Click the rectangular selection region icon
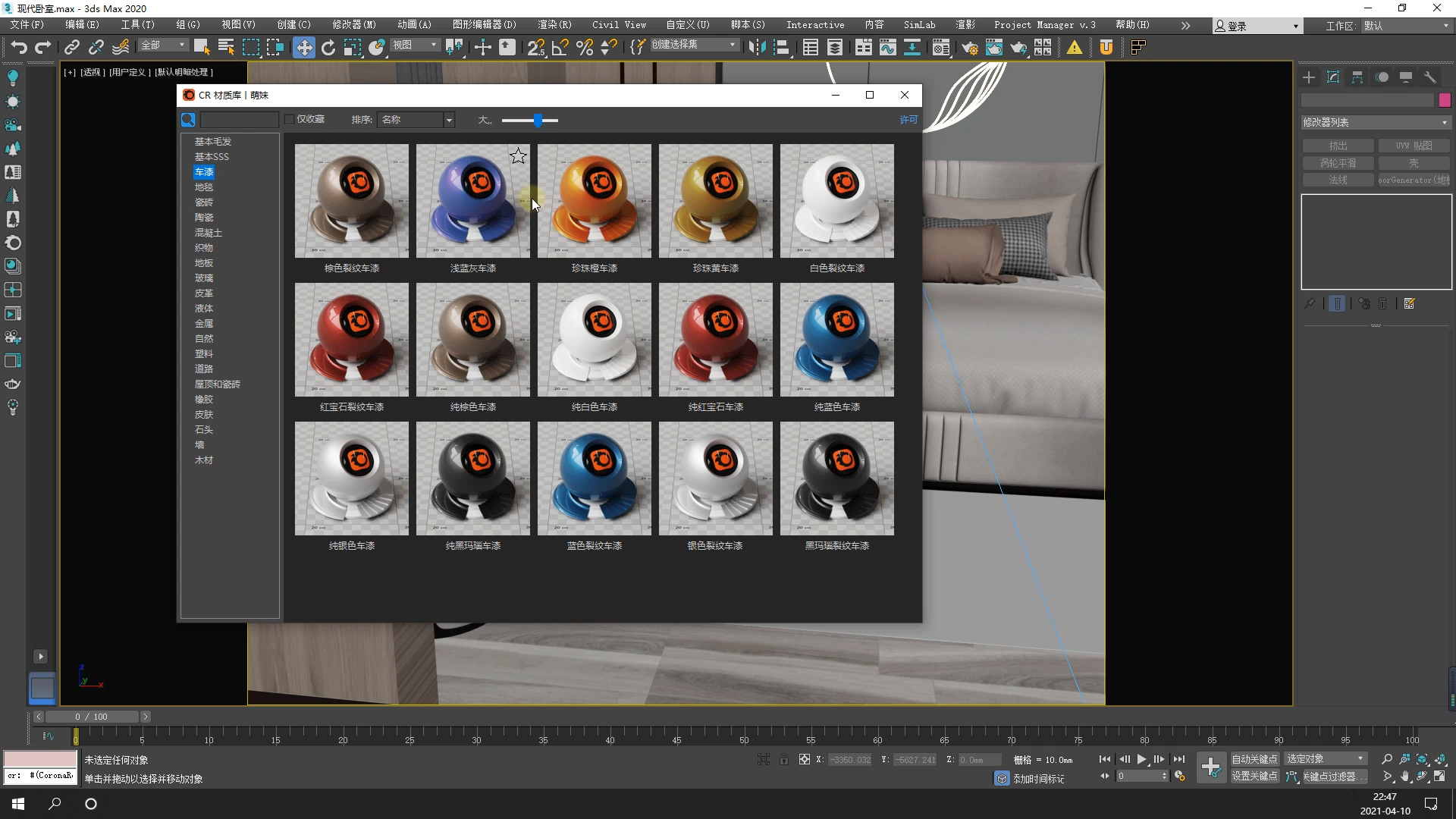 [x=251, y=48]
